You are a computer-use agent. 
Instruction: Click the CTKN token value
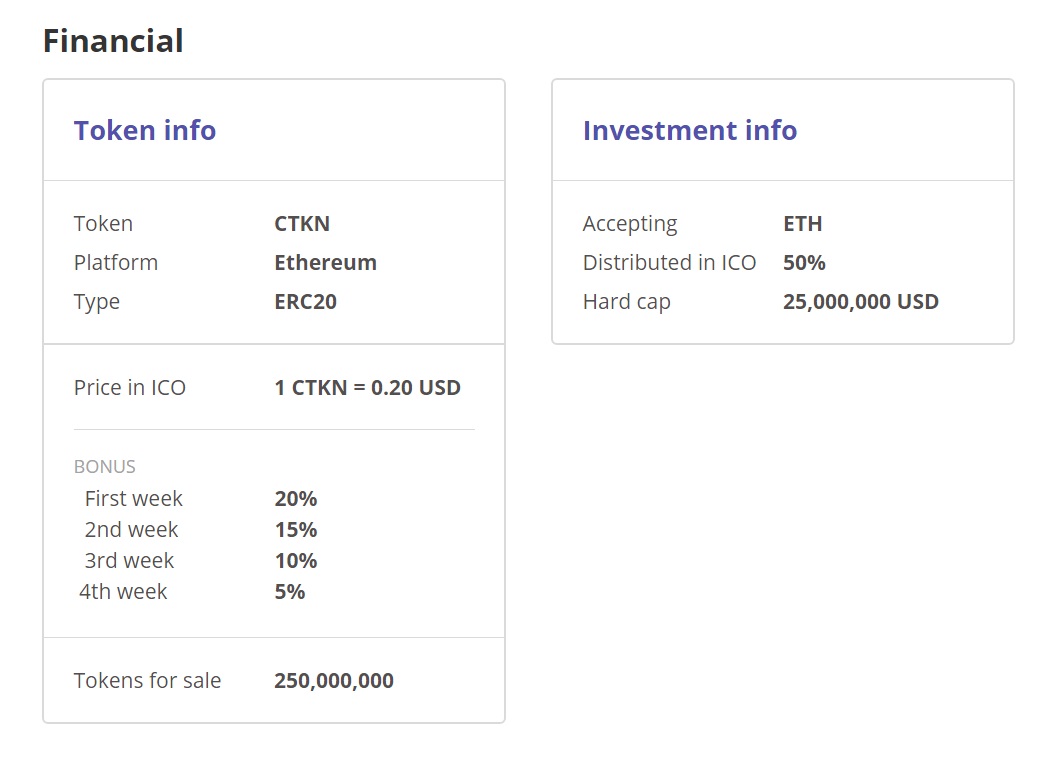[302, 224]
